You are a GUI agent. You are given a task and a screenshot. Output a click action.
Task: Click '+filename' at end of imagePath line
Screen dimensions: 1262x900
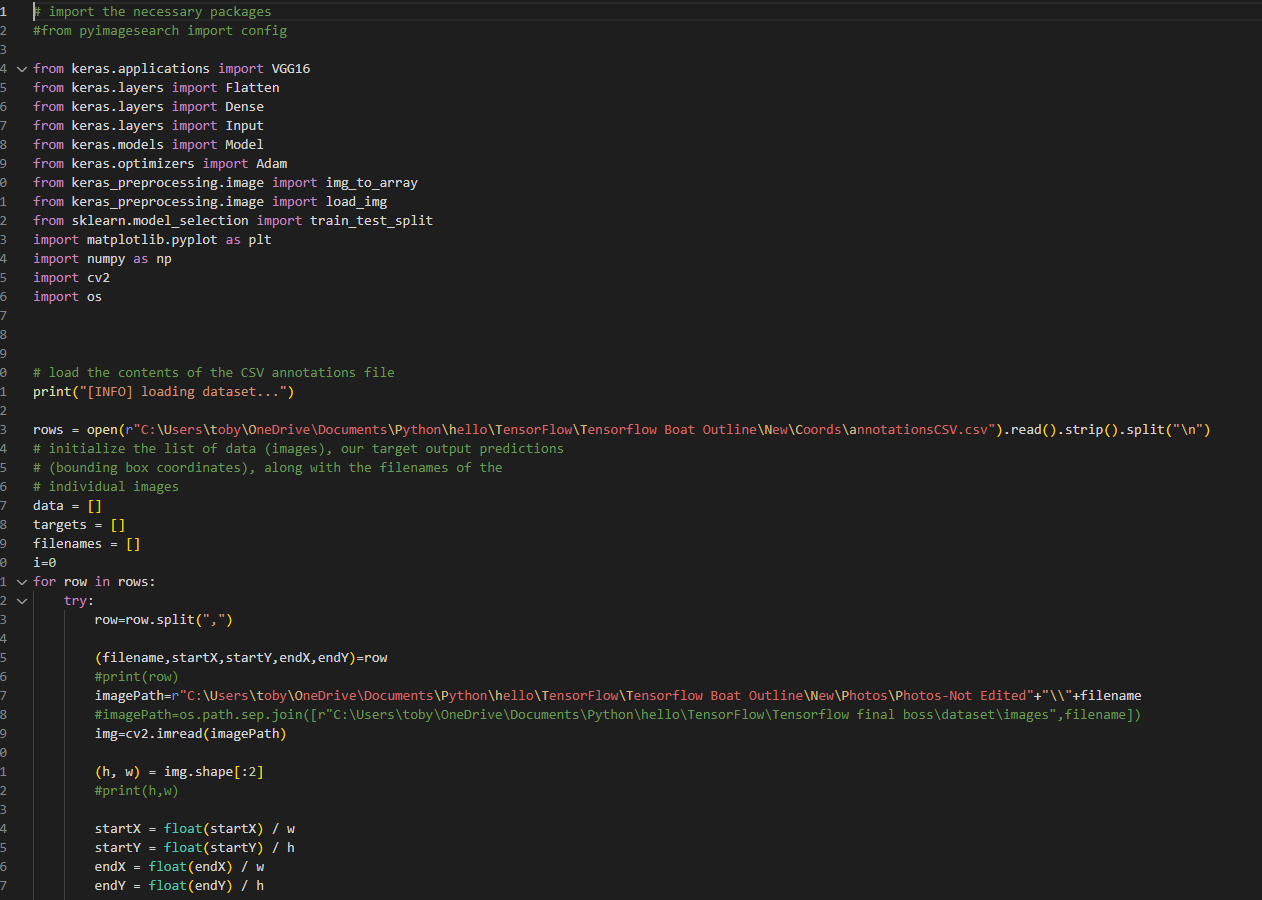coord(1107,696)
